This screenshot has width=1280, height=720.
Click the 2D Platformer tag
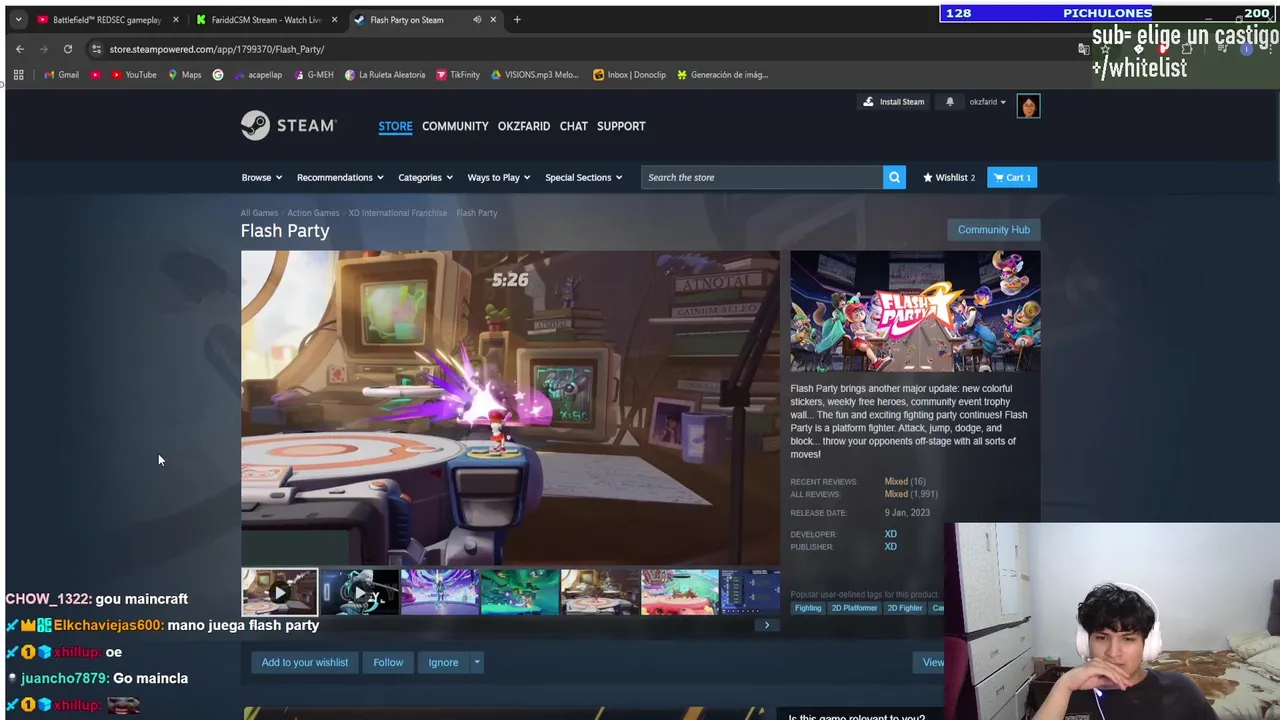854,608
